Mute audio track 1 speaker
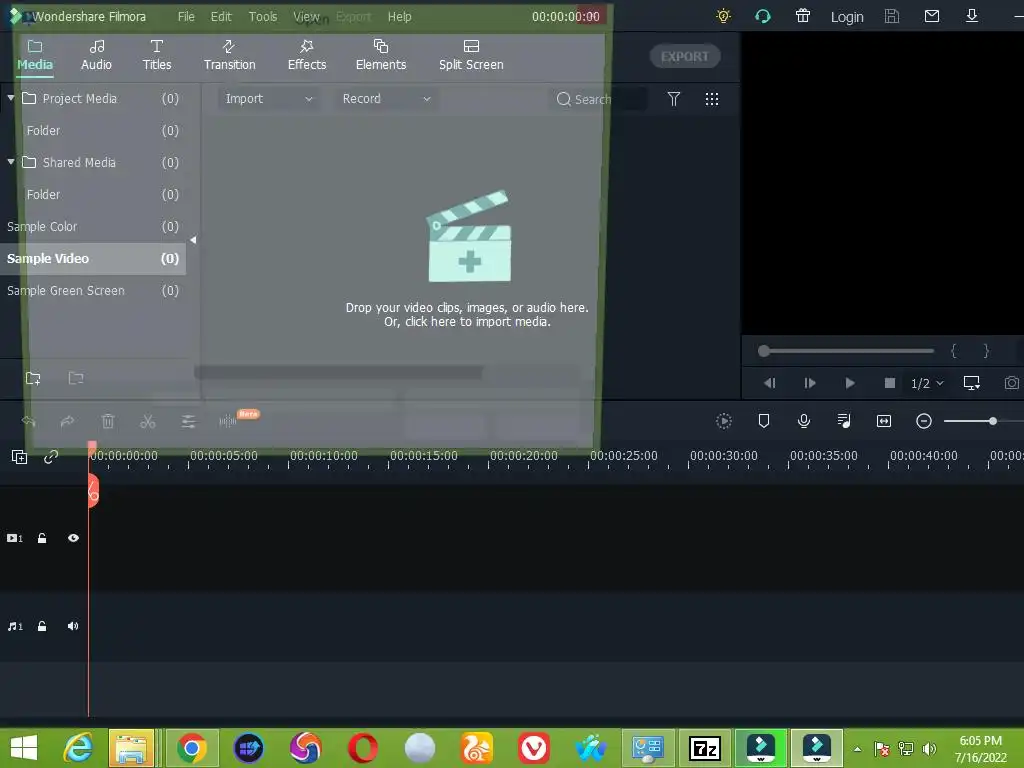Image resolution: width=1024 pixels, height=768 pixels. (73, 626)
